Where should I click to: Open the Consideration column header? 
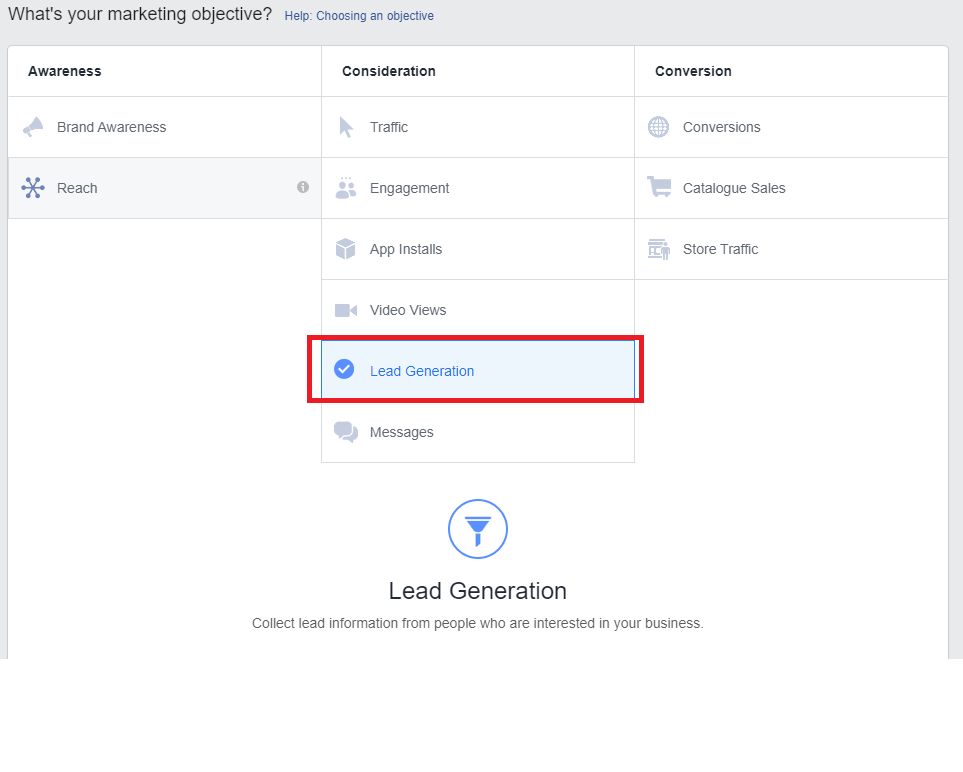click(x=388, y=71)
